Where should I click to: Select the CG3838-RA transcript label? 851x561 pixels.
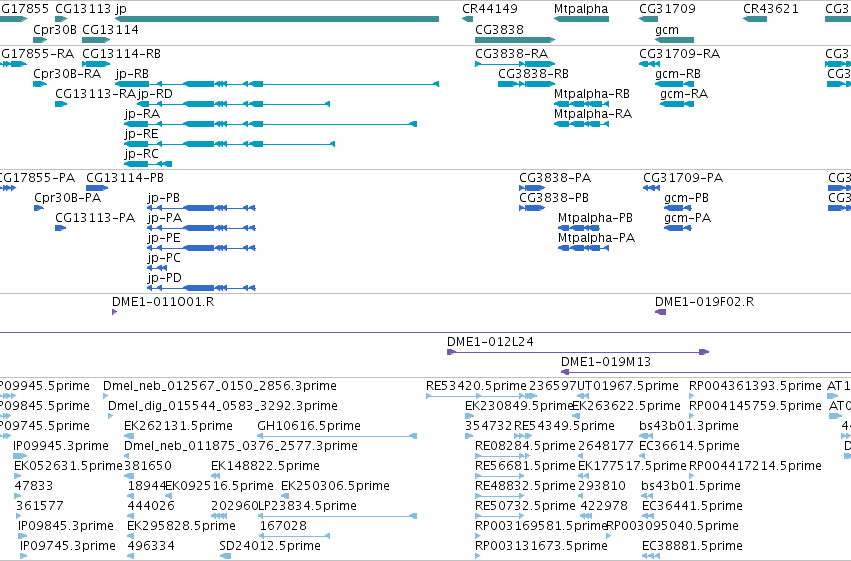511,54
